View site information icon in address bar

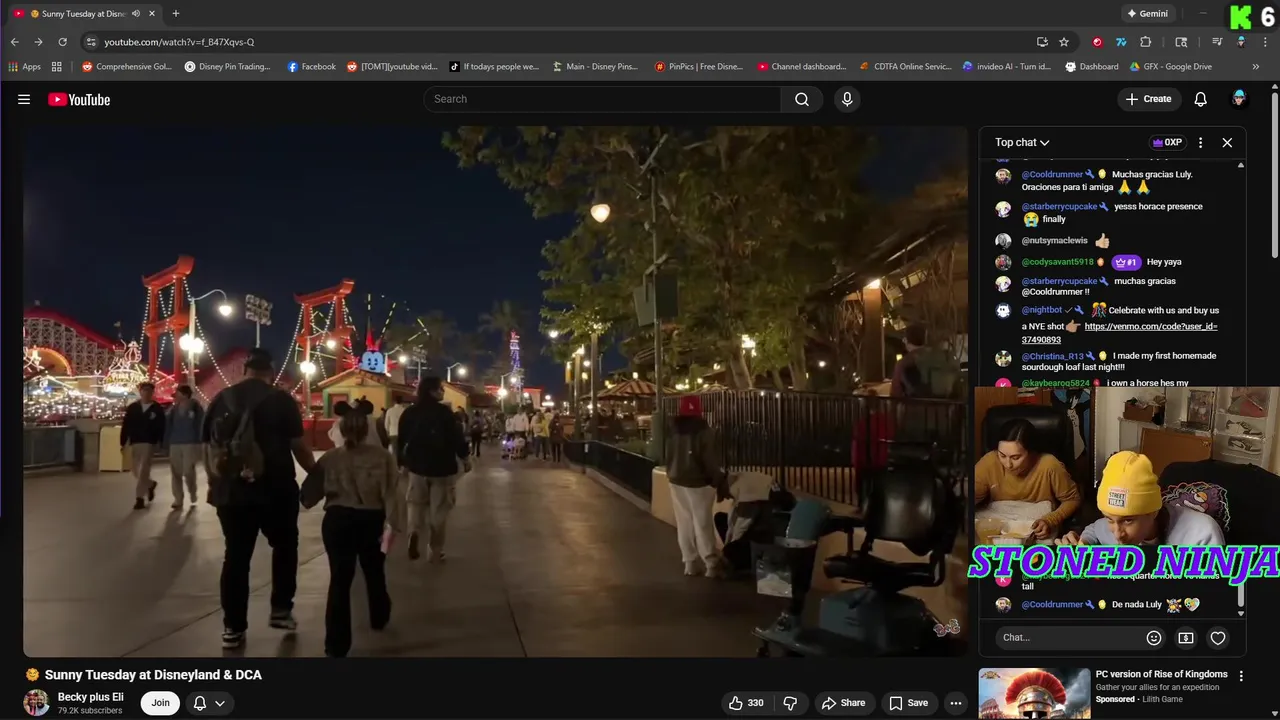91,42
